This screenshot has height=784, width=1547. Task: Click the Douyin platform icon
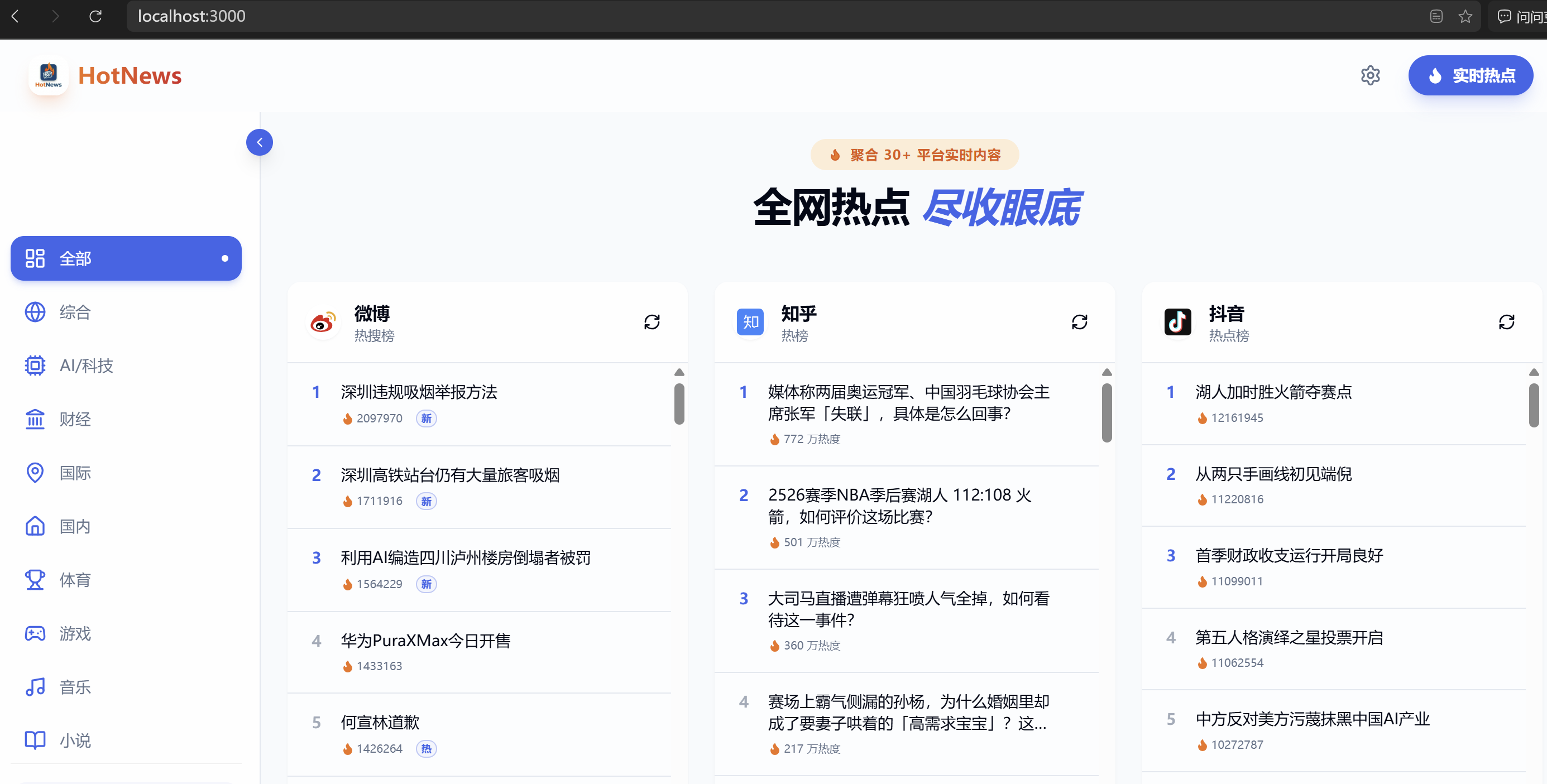1177,323
